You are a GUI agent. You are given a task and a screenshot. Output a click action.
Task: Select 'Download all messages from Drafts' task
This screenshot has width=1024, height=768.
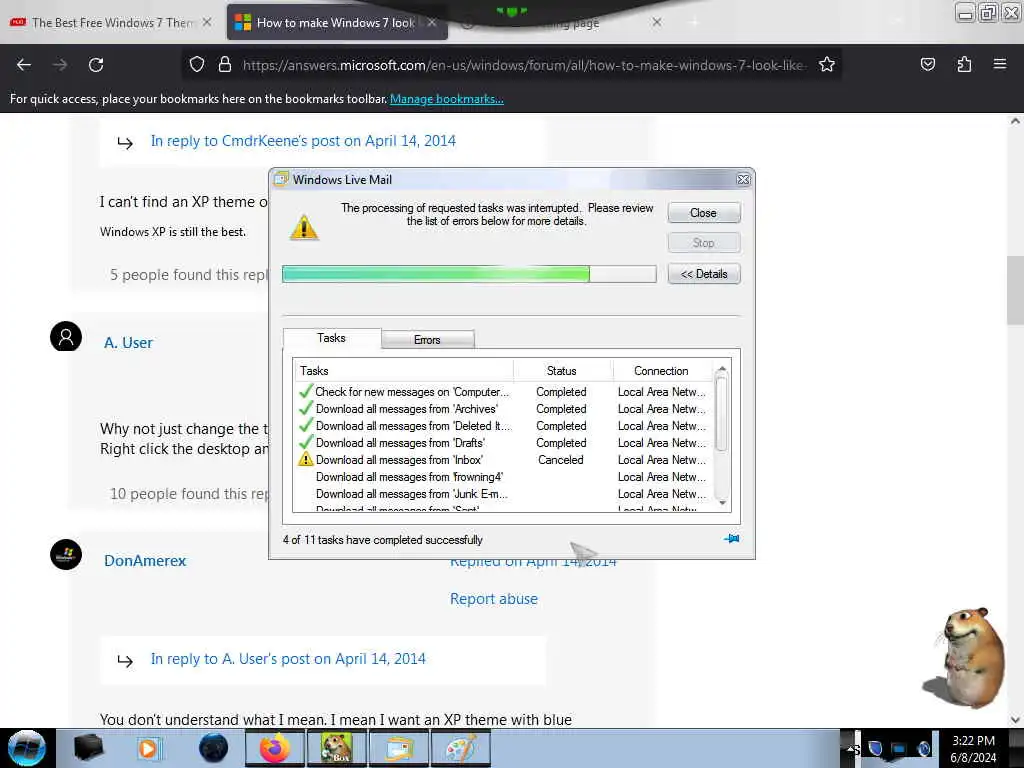pyautogui.click(x=502, y=443)
